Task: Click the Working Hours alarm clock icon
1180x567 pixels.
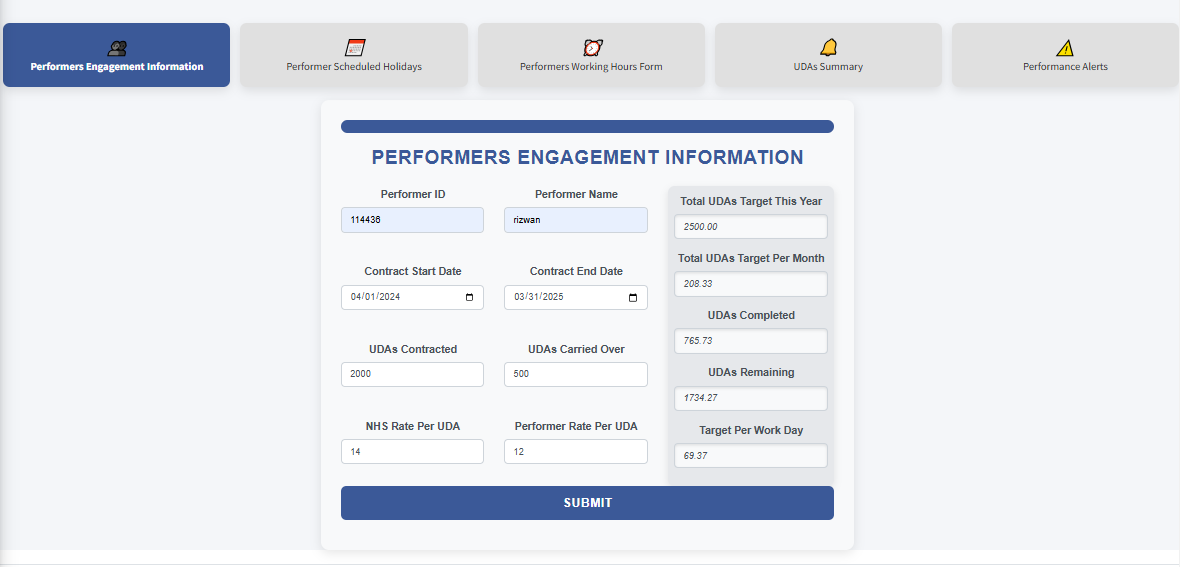Action: (592, 47)
